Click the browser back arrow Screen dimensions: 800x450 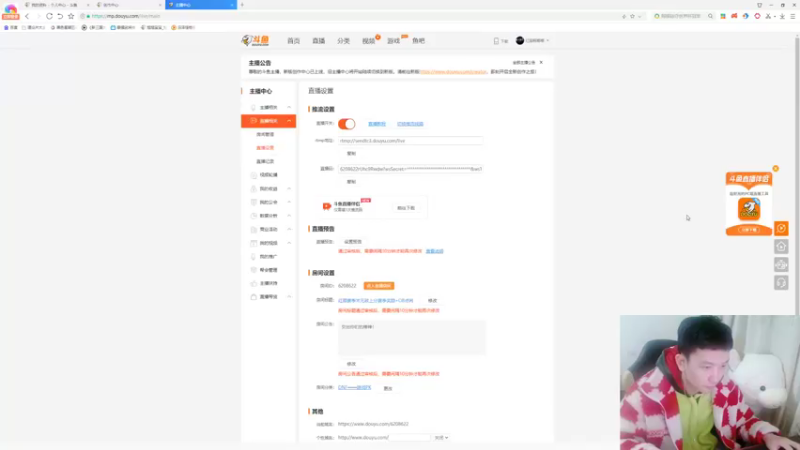pyautogui.click(x=27, y=16)
